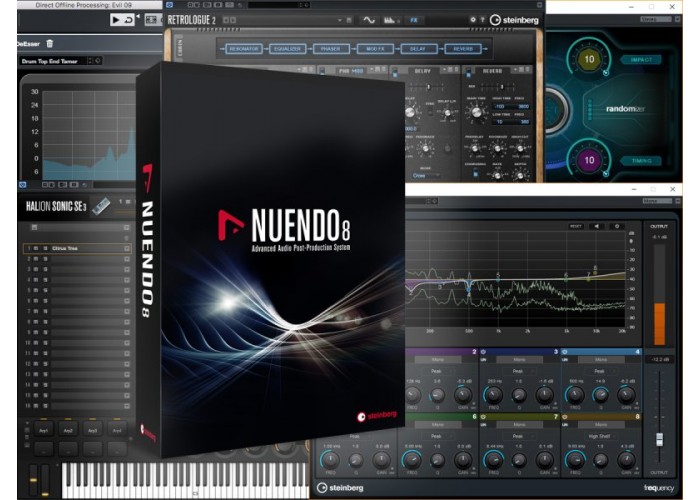The image size is (700, 500).
Task: Click the Randomizer IMPACT label button
Action: 641,59
